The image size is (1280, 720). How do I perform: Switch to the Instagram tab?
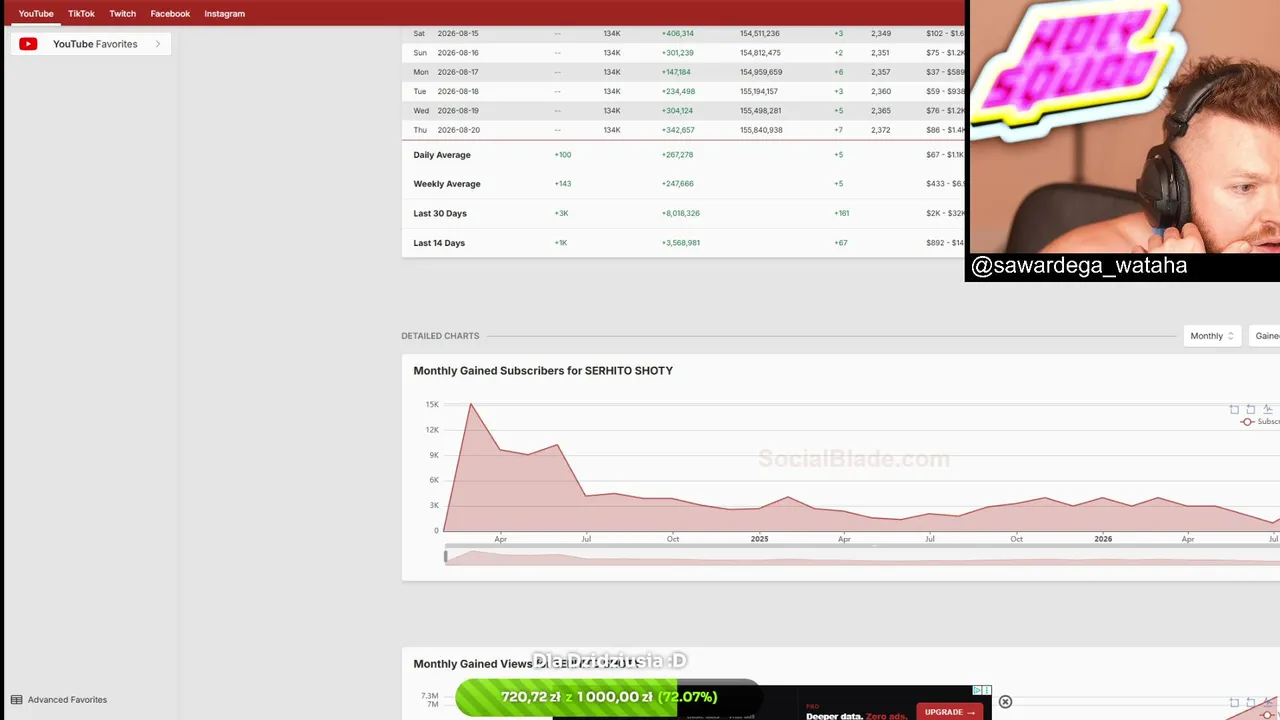(224, 14)
